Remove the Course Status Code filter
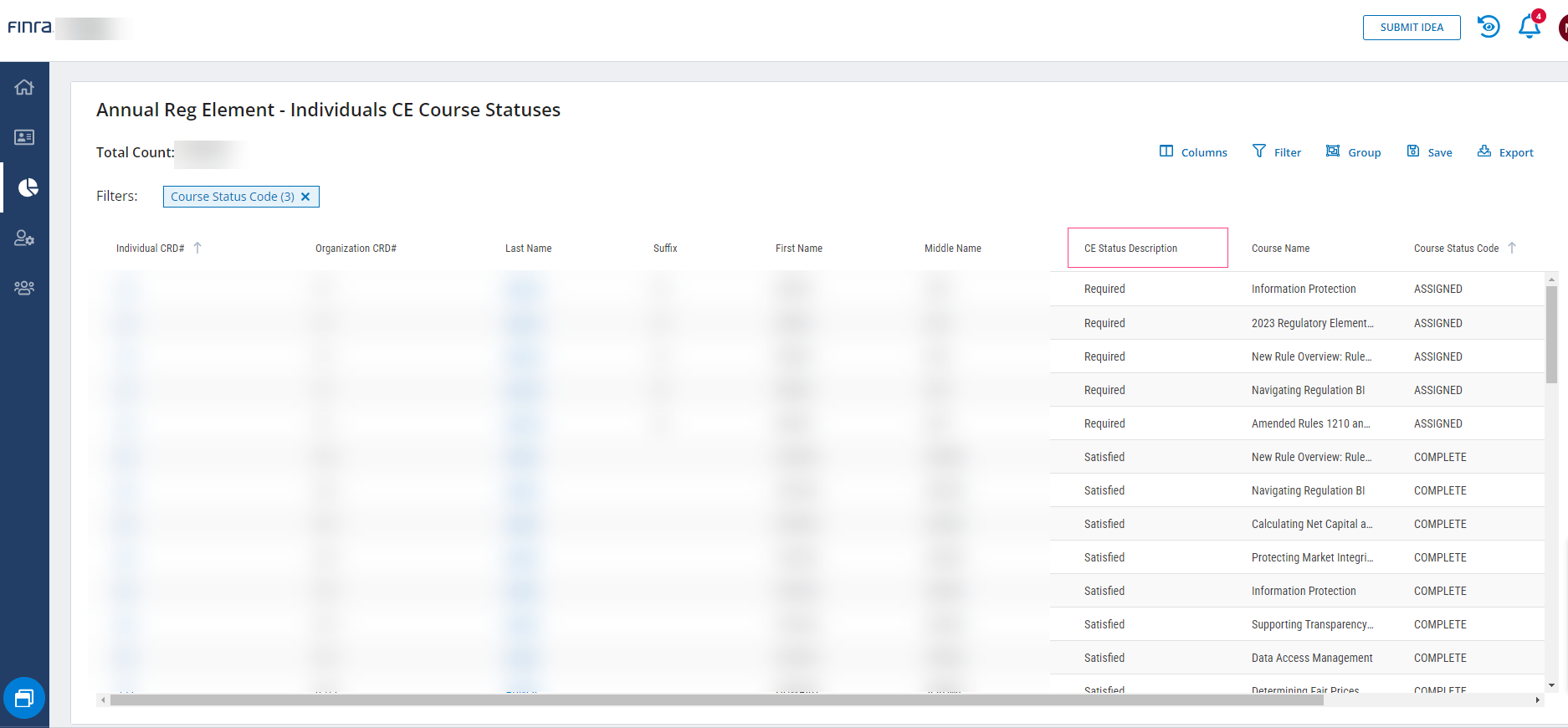Screen dimensions: 1568x728 pos(305,197)
